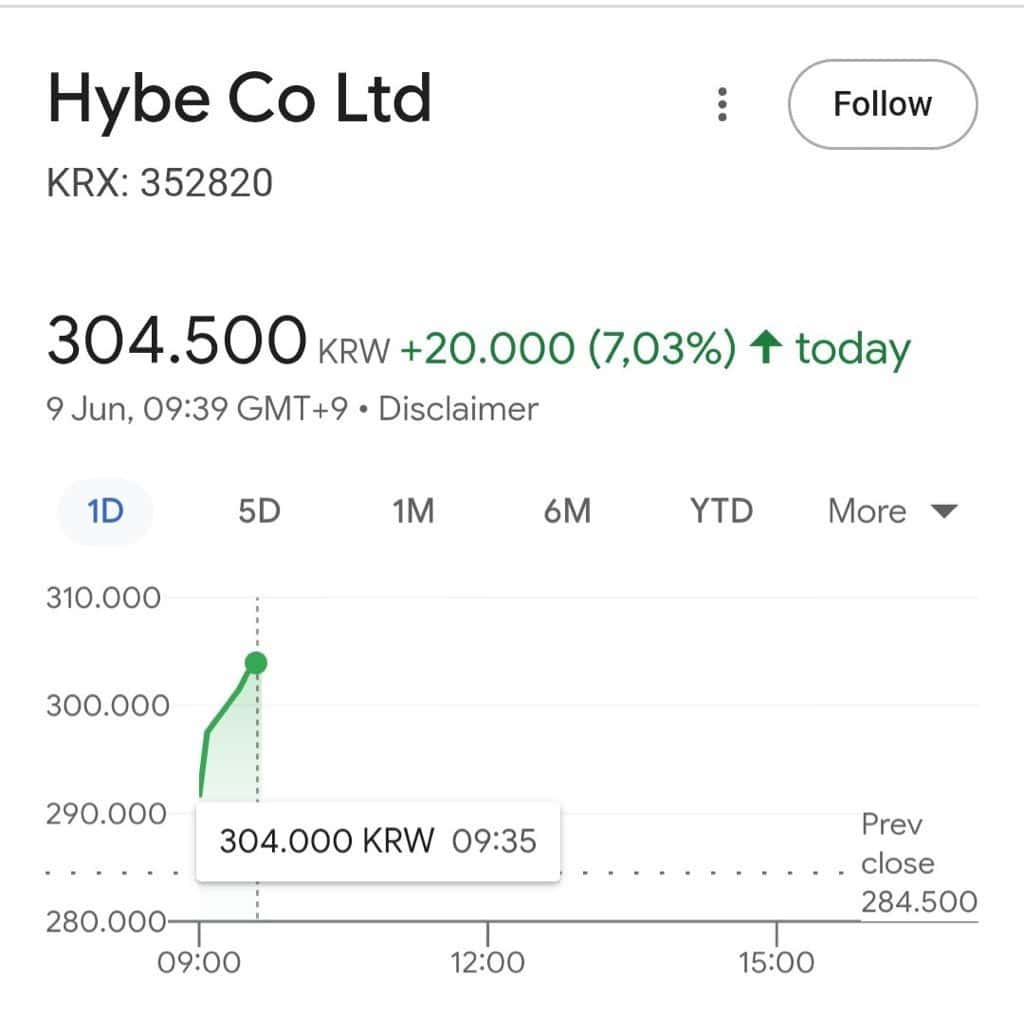Screen dimensions: 1024x1017
Task: Click the Hybe Co Ltd title
Action: tap(239, 99)
